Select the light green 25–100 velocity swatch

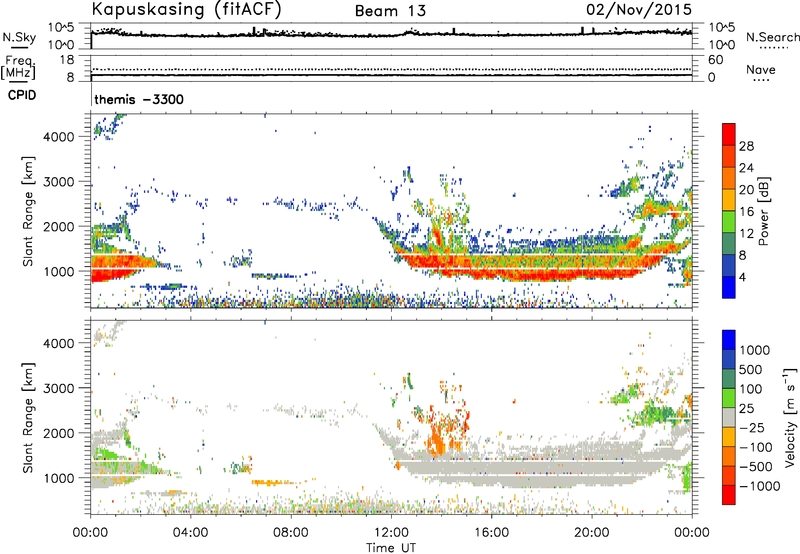click(x=729, y=398)
